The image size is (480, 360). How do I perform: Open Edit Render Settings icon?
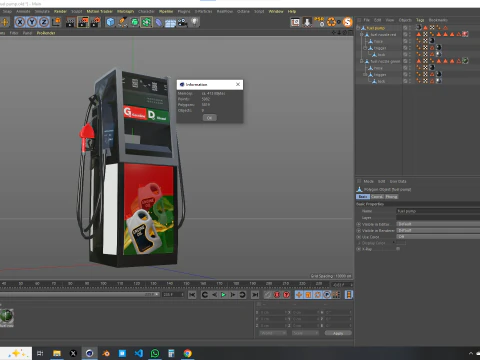pos(95,22)
